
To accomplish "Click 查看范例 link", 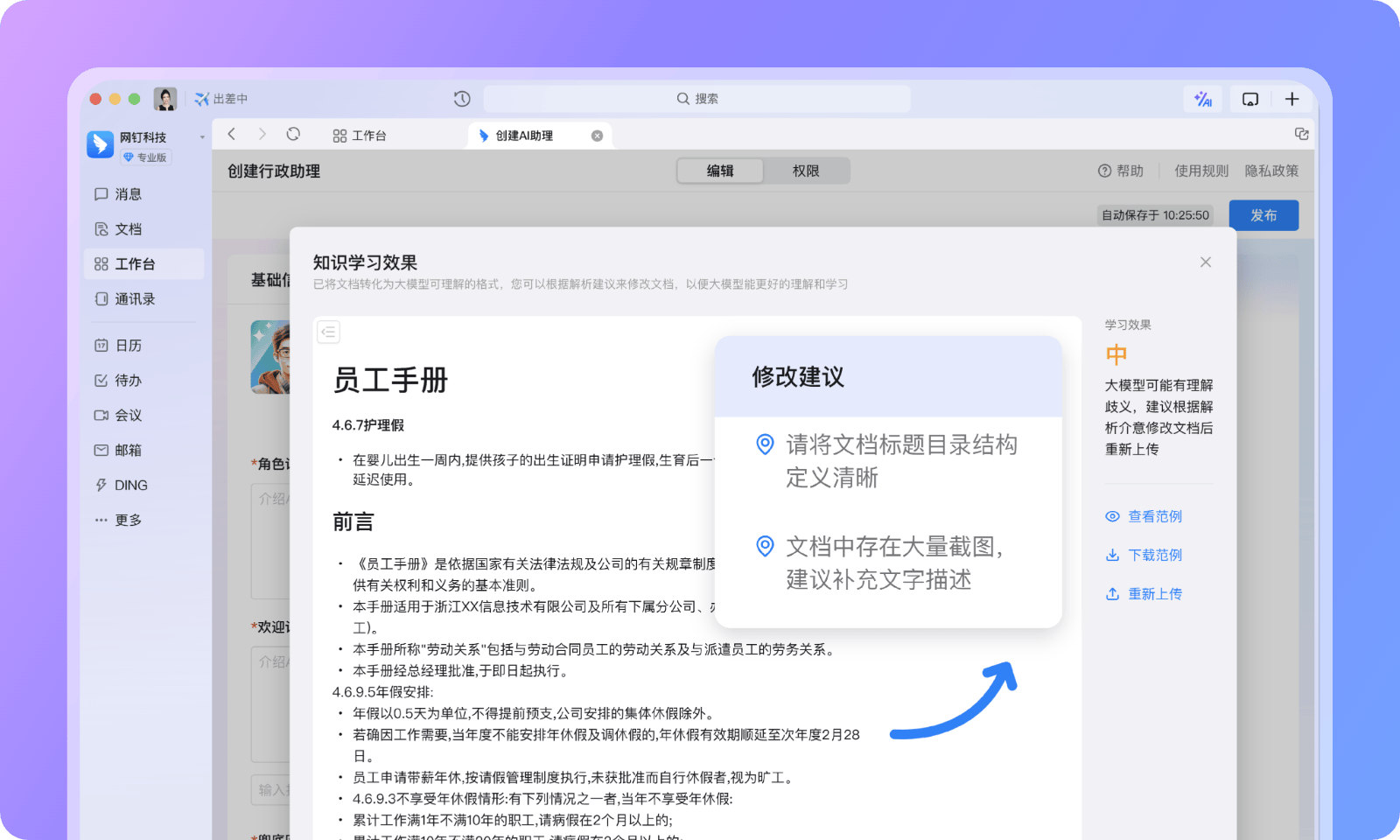I will coord(1154,516).
